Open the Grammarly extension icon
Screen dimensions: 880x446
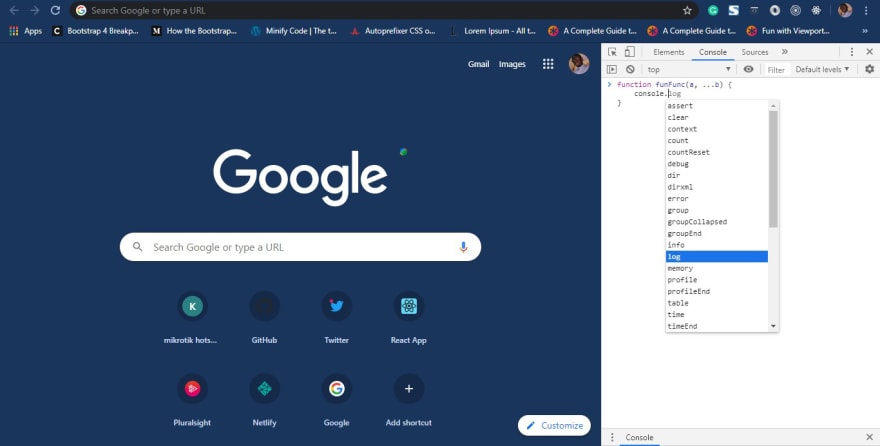tap(713, 10)
